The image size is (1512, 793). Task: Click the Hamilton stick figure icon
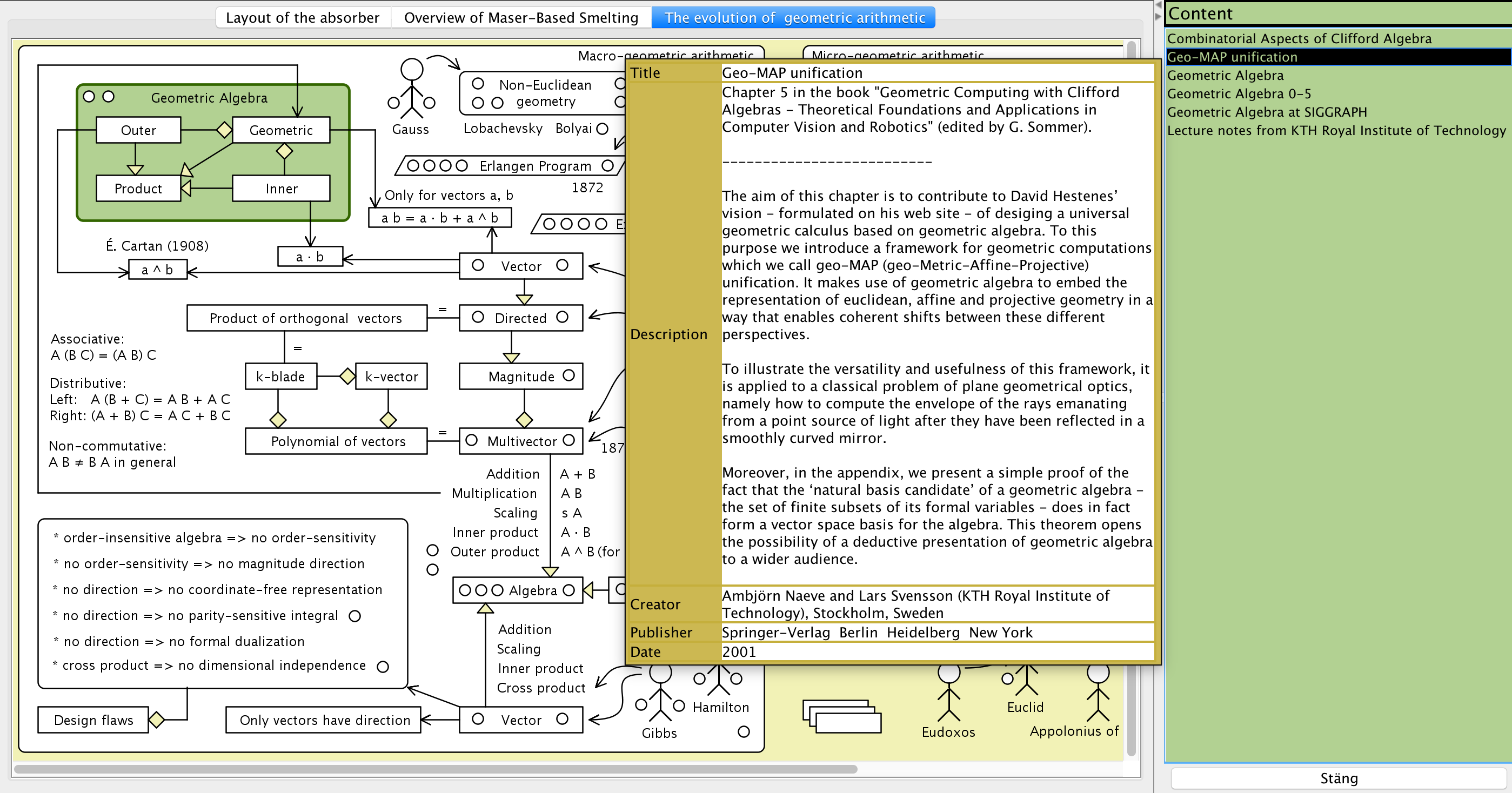[718, 681]
